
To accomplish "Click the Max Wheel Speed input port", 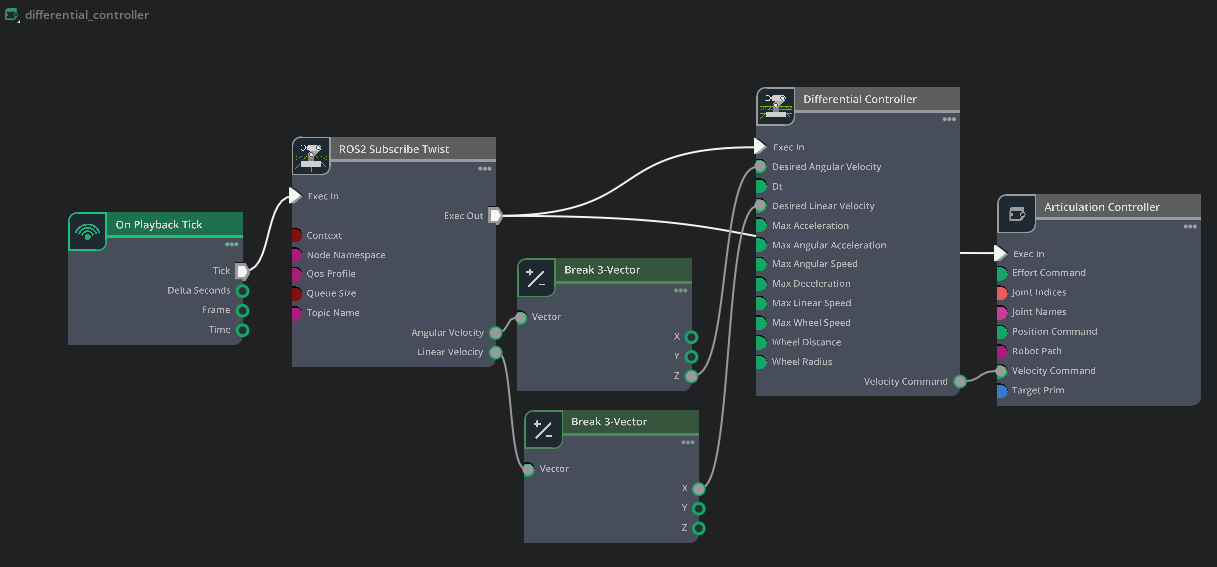I will pyautogui.click(x=761, y=323).
